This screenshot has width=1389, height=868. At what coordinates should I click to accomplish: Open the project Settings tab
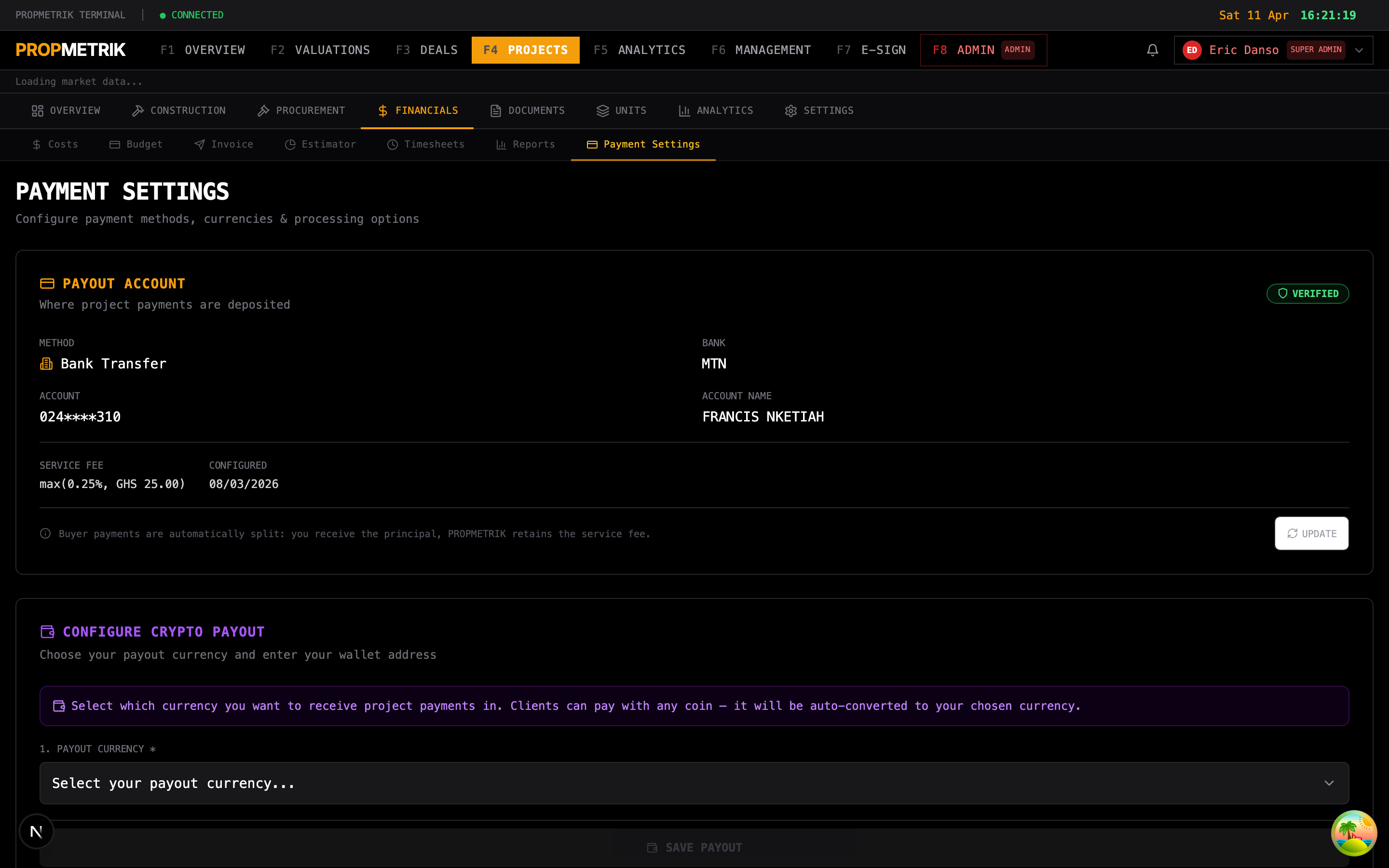[818, 110]
